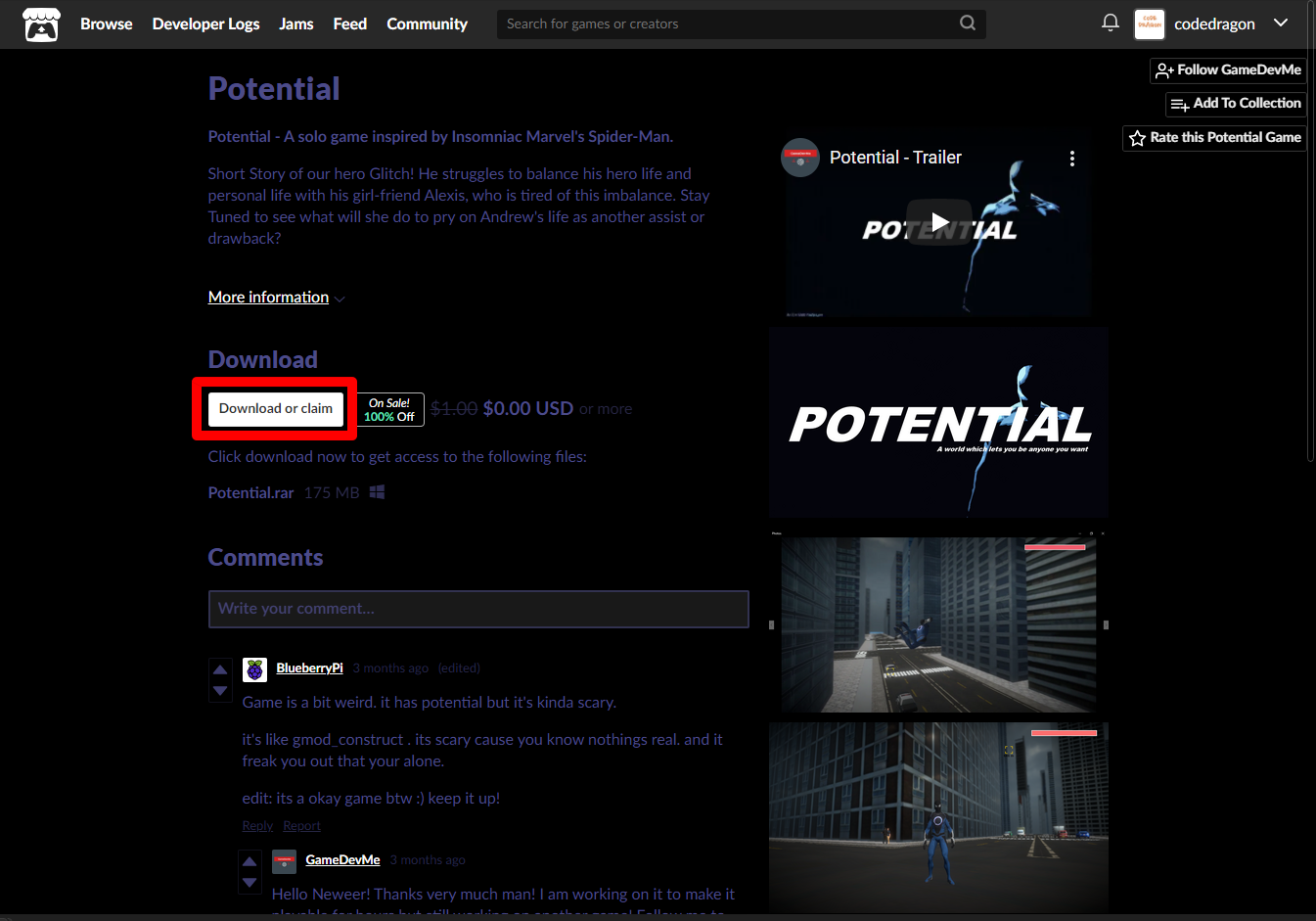Upvote BlueberryPi's comment
The width and height of the screenshot is (1316, 921).
point(220,669)
